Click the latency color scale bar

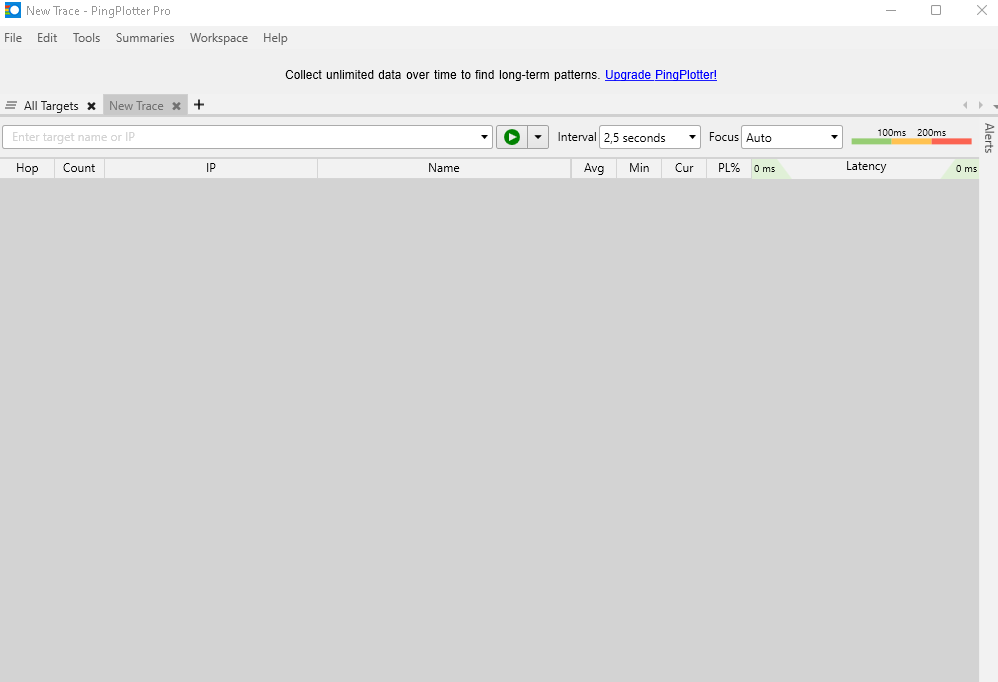coord(911,141)
